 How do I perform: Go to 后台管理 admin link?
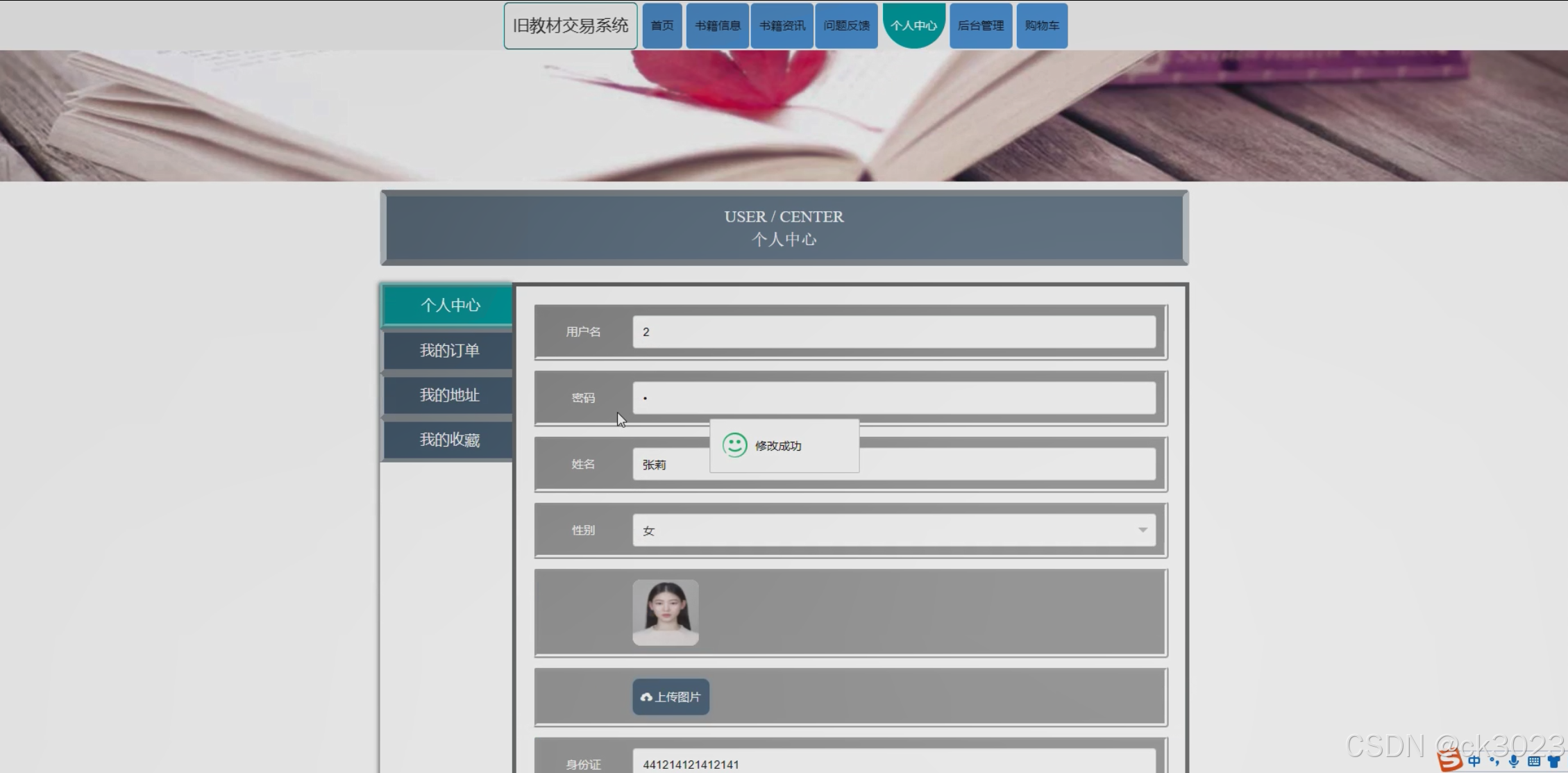tap(980, 26)
